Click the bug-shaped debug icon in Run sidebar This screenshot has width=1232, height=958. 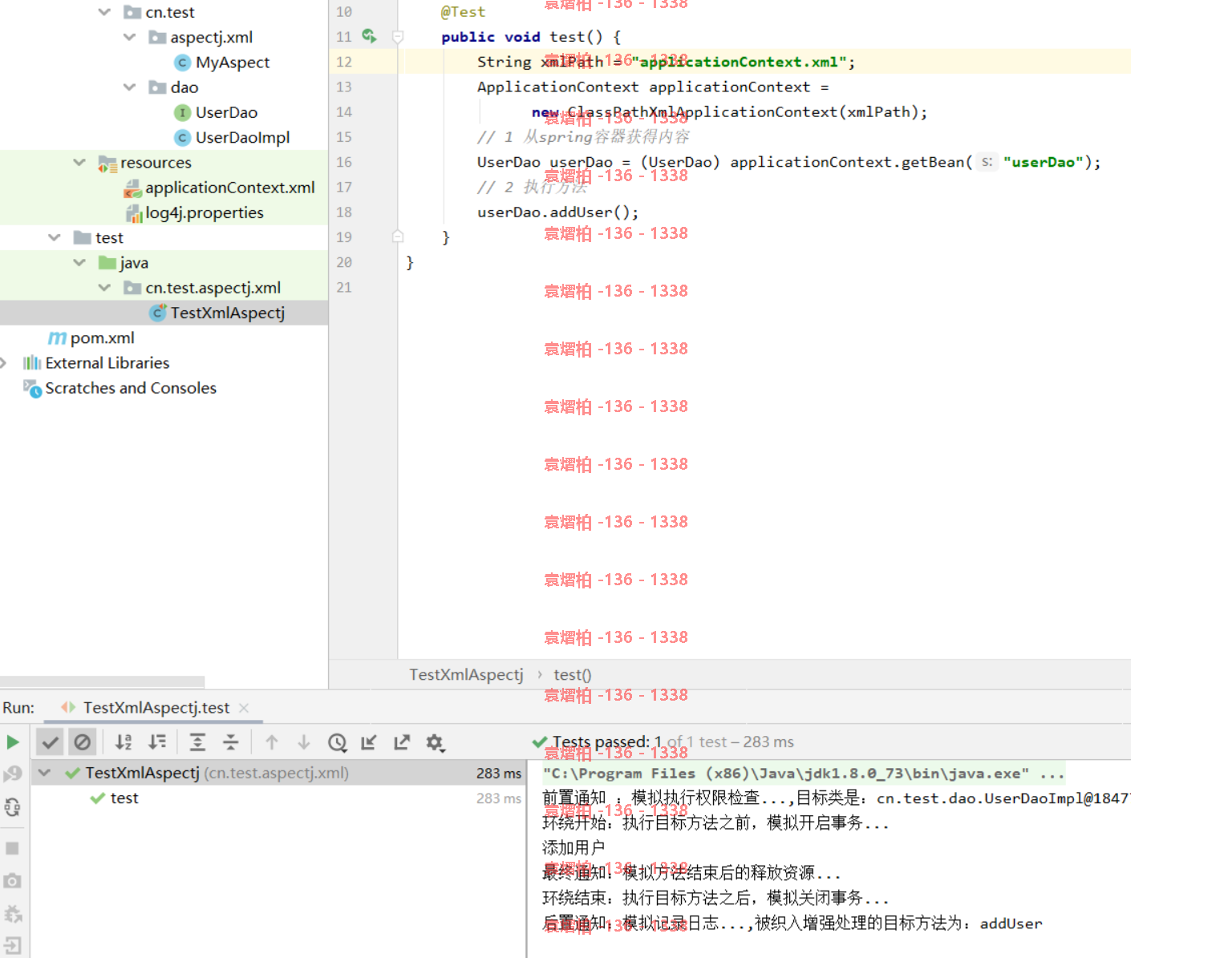coord(13,914)
